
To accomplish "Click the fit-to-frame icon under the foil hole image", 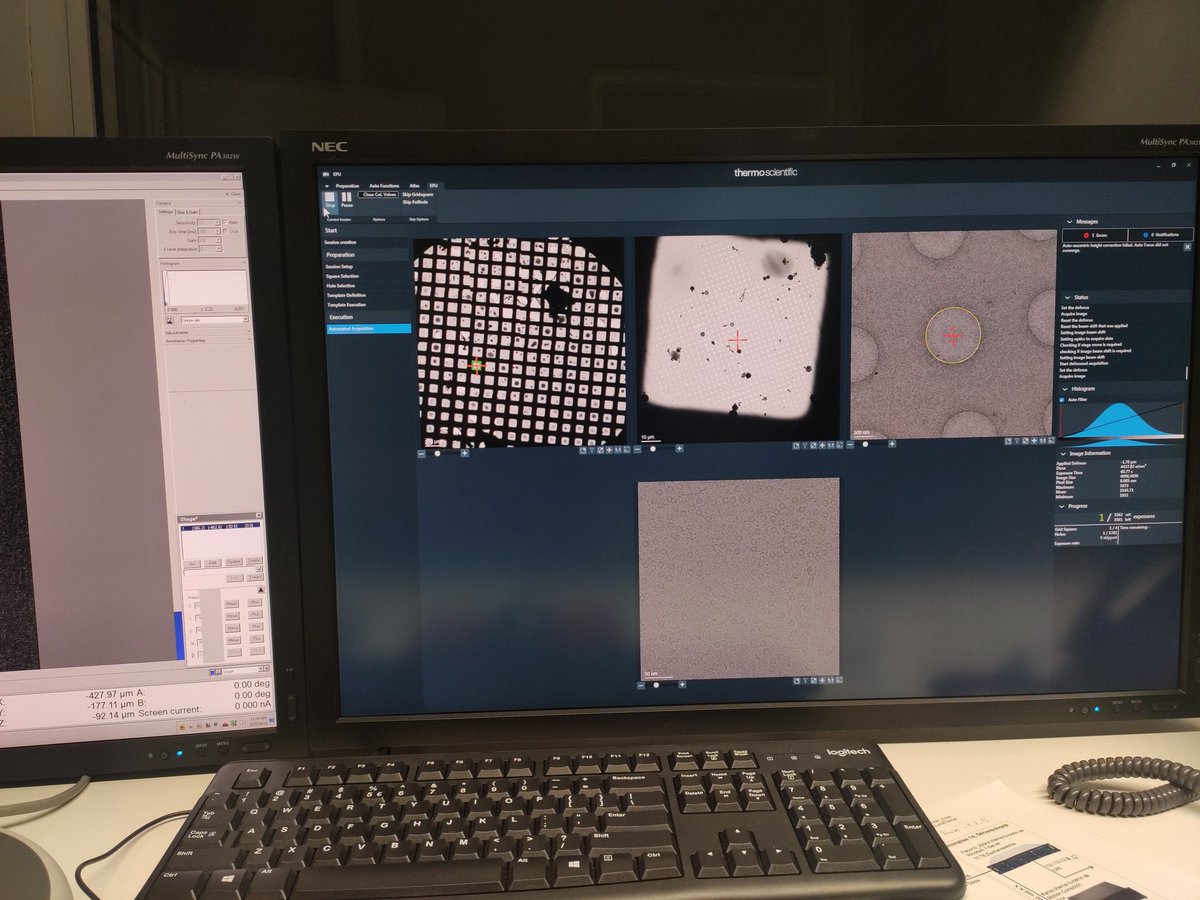I will [1051, 441].
